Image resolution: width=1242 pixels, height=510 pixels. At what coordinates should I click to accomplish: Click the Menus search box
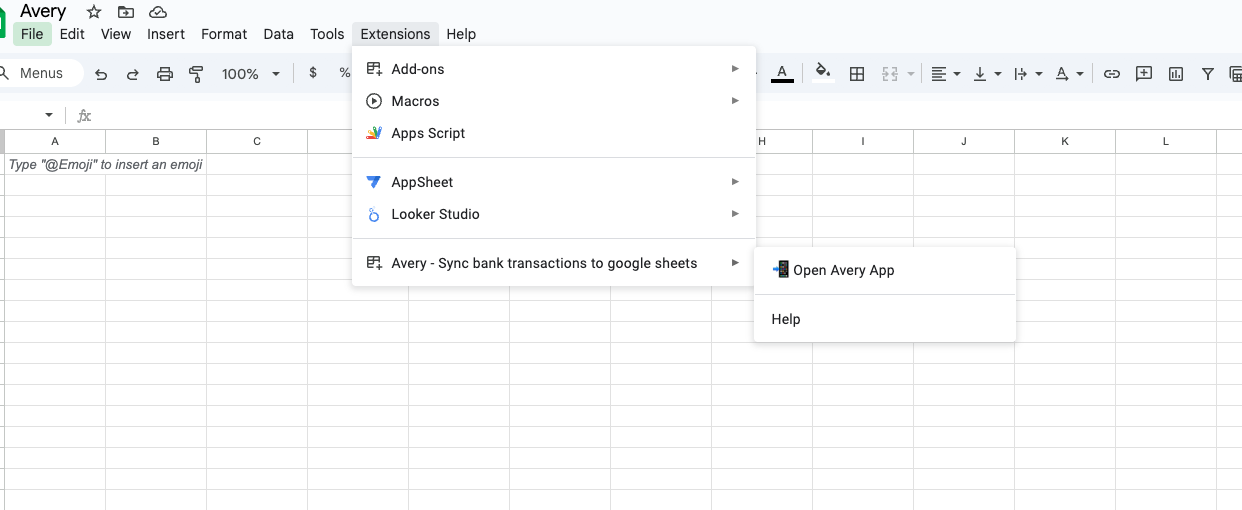(x=41, y=73)
